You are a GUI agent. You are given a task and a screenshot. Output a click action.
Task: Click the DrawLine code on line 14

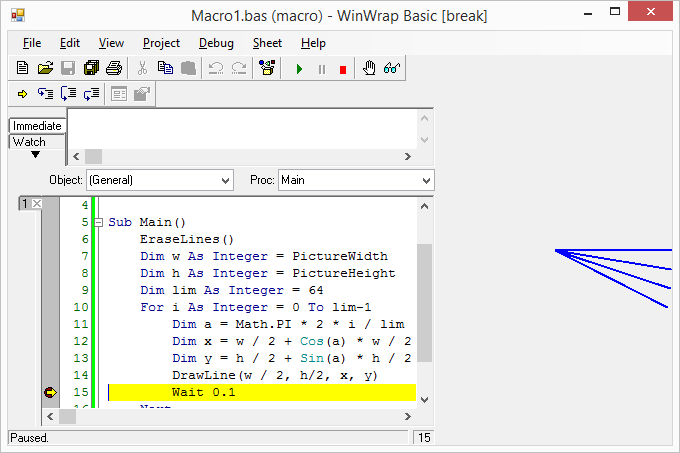pos(275,375)
